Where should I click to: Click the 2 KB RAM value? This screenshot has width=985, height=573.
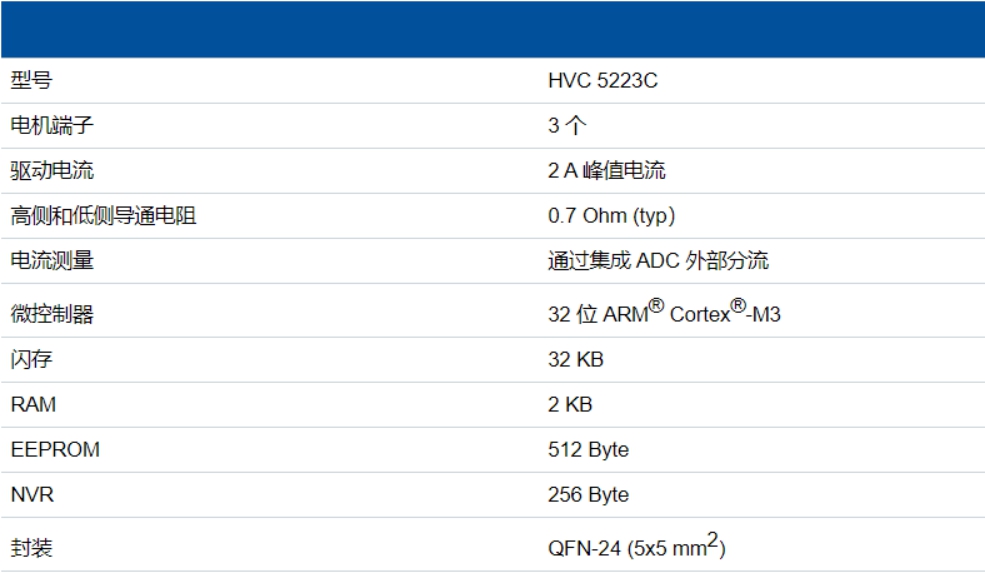coord(570,405)
